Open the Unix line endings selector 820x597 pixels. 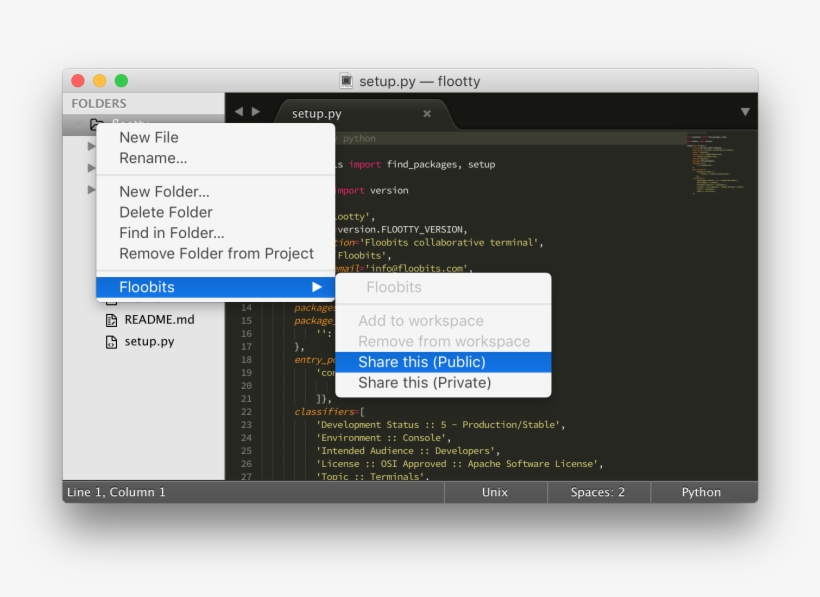click(495, 492)
